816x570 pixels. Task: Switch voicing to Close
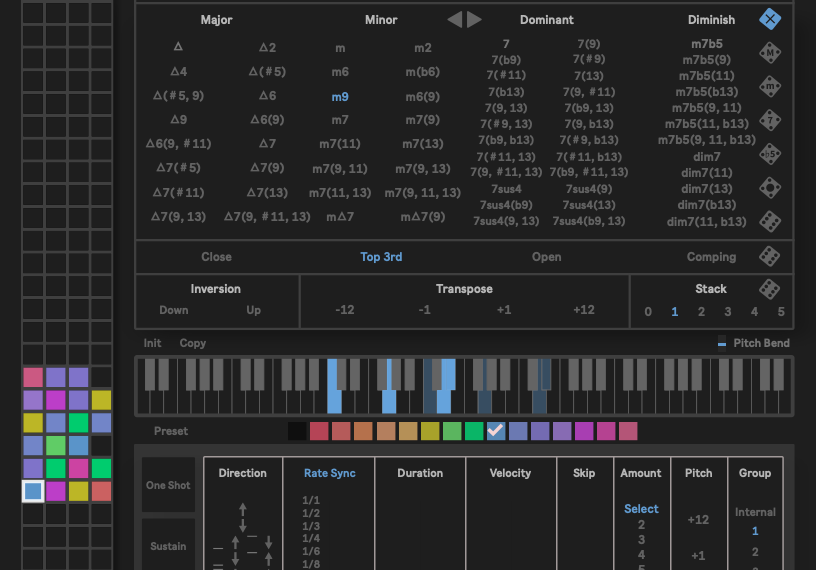pyautogui.click(x=216, y=257)
